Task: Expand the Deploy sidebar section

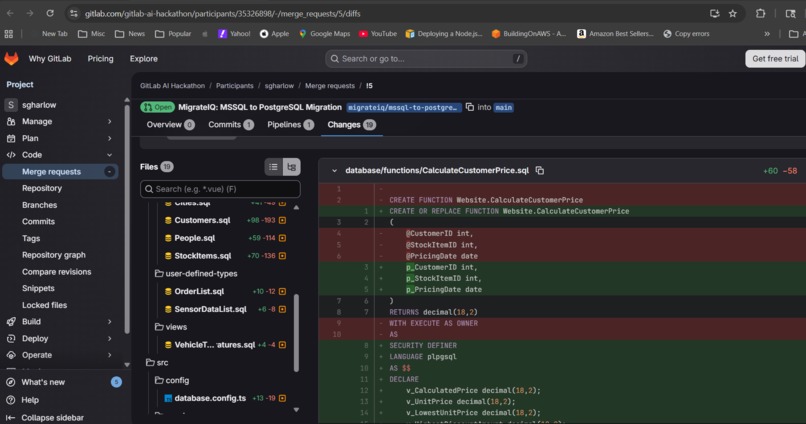Action: point(109,339)
